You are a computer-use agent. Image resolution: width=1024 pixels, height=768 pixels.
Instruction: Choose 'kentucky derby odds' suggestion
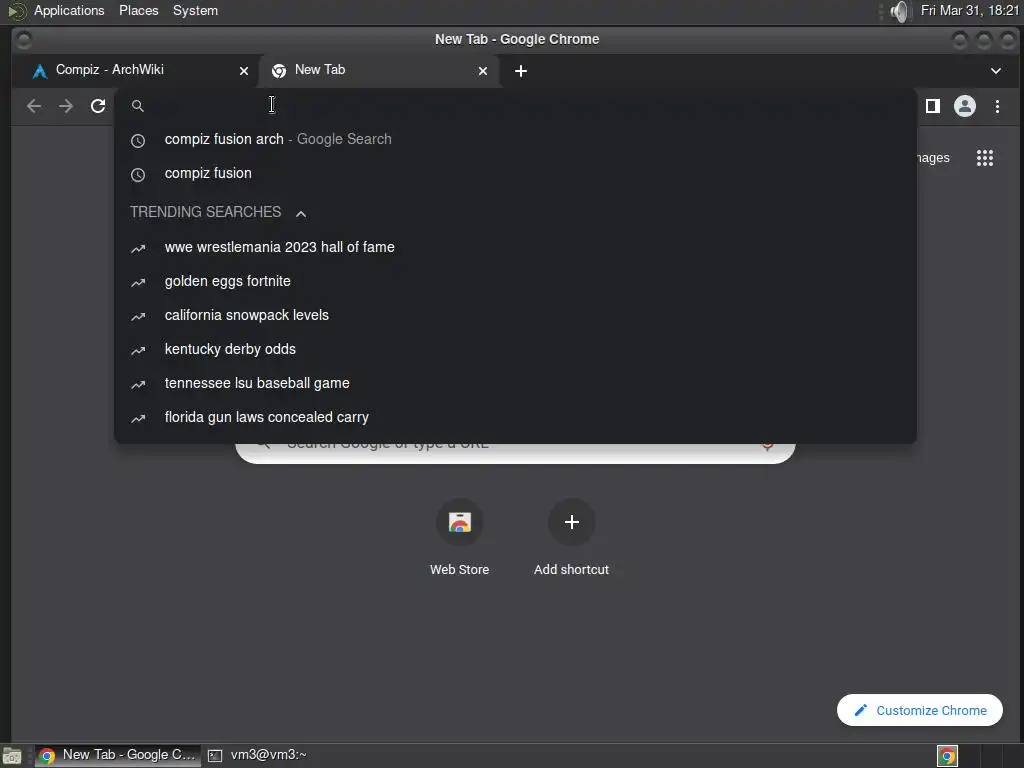pyautogui.click(x=515, y=349)
